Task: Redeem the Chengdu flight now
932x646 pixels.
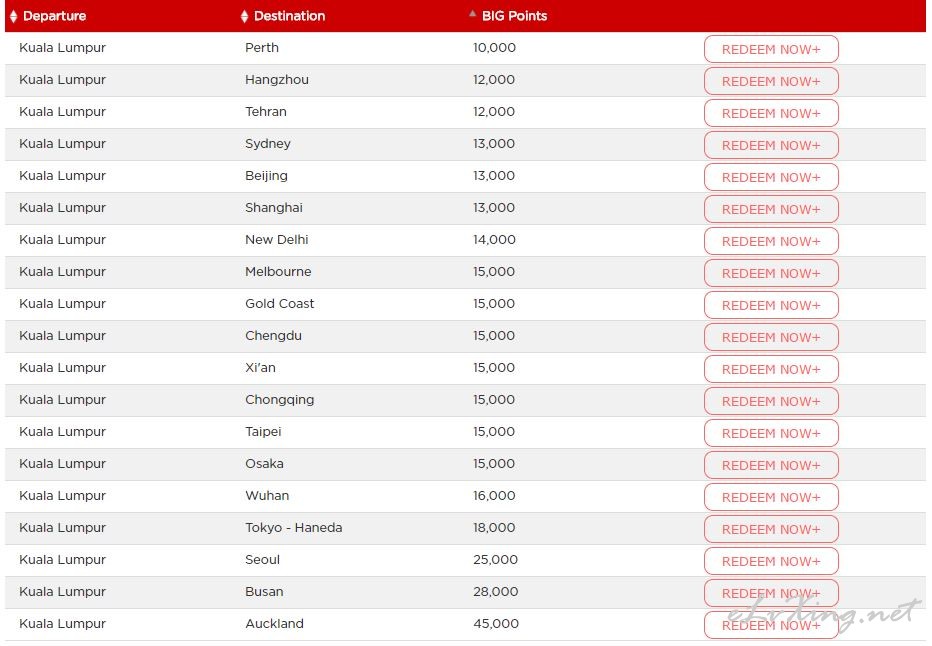Action: [771, 338]
